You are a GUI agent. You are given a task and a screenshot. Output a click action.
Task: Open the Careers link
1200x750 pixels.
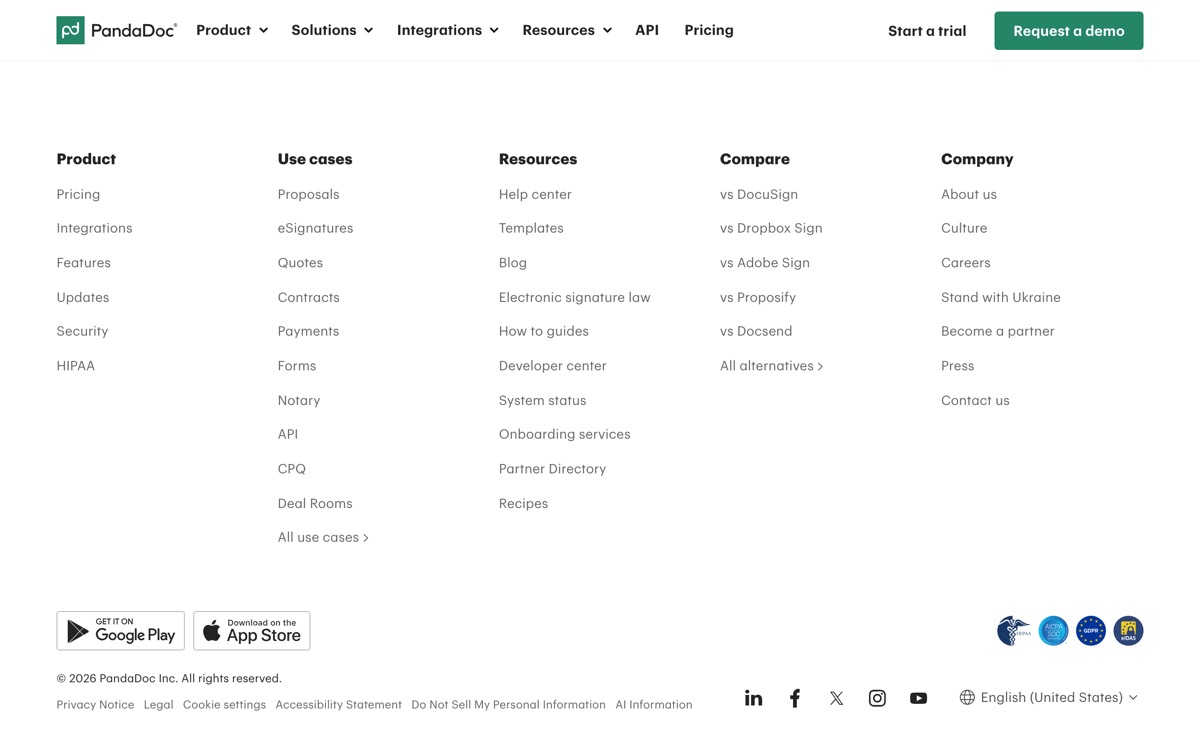(966, 263)
